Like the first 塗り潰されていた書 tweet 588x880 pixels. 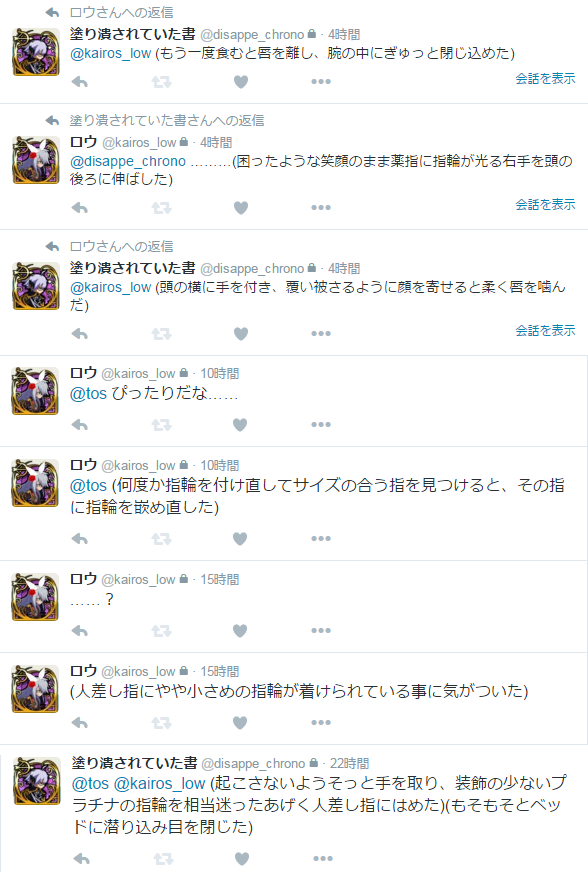point(241,82)
